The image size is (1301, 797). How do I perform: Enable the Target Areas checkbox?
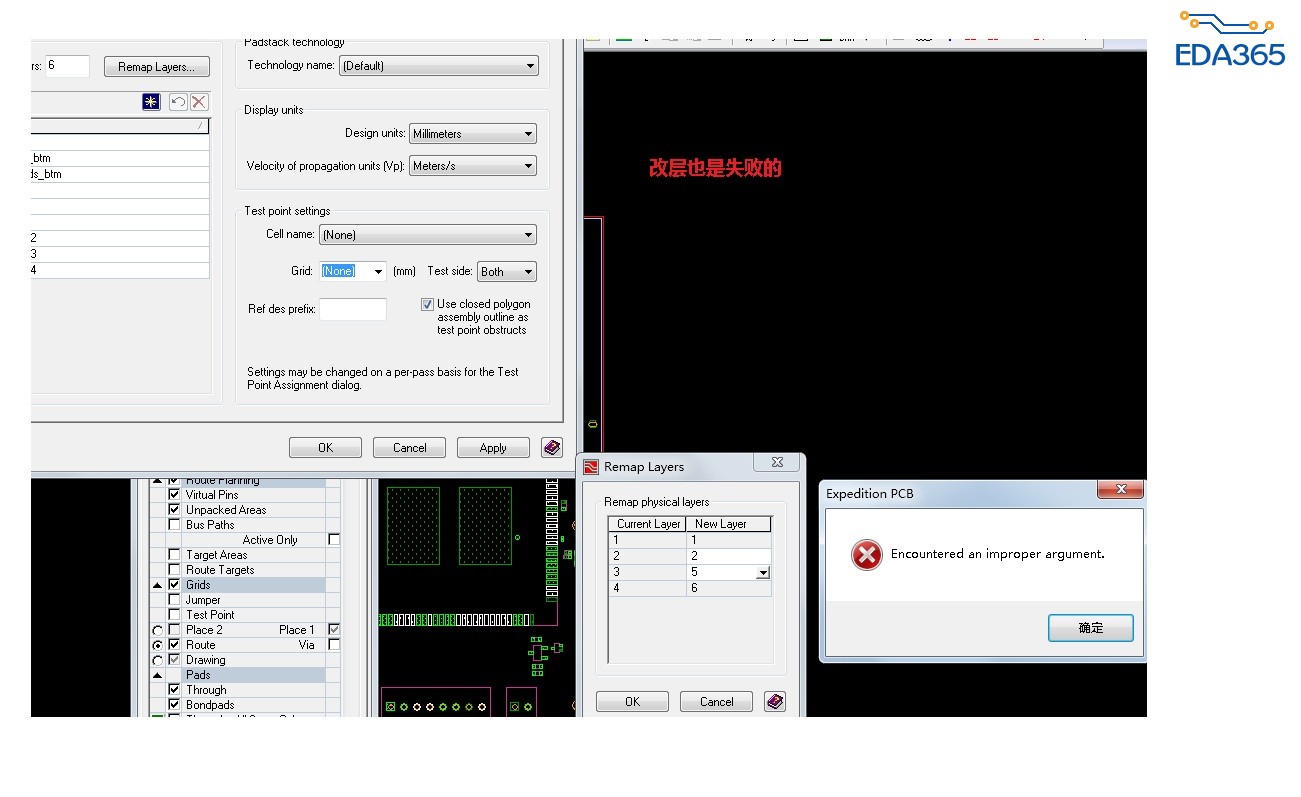pos(175,555)
